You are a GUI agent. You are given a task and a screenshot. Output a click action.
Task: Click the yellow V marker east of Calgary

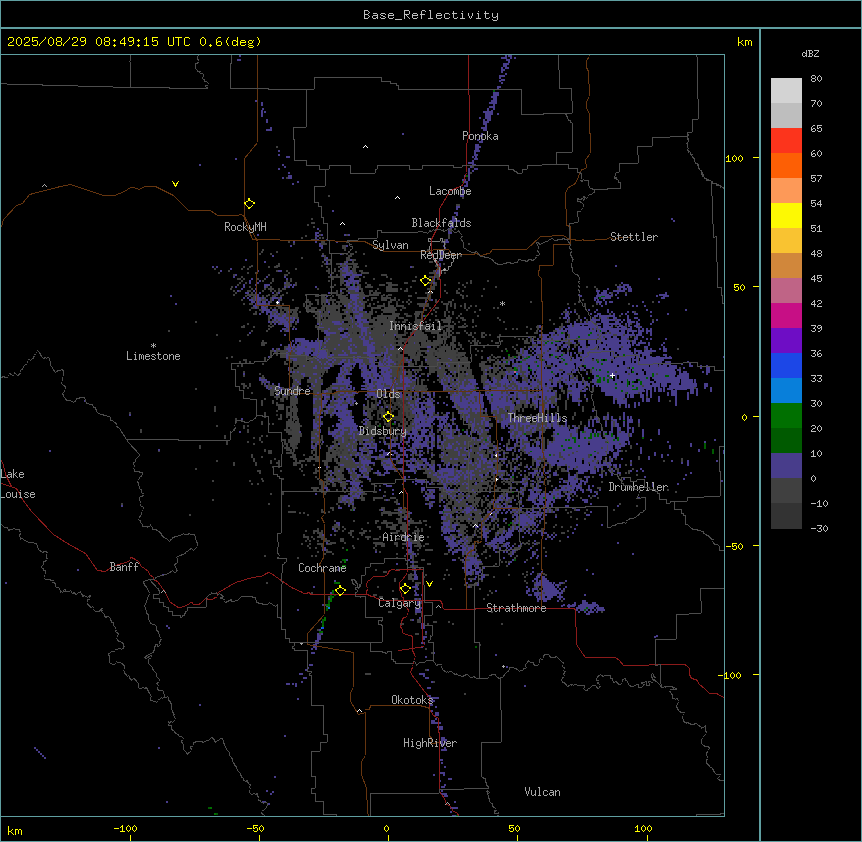coord(429,584)
